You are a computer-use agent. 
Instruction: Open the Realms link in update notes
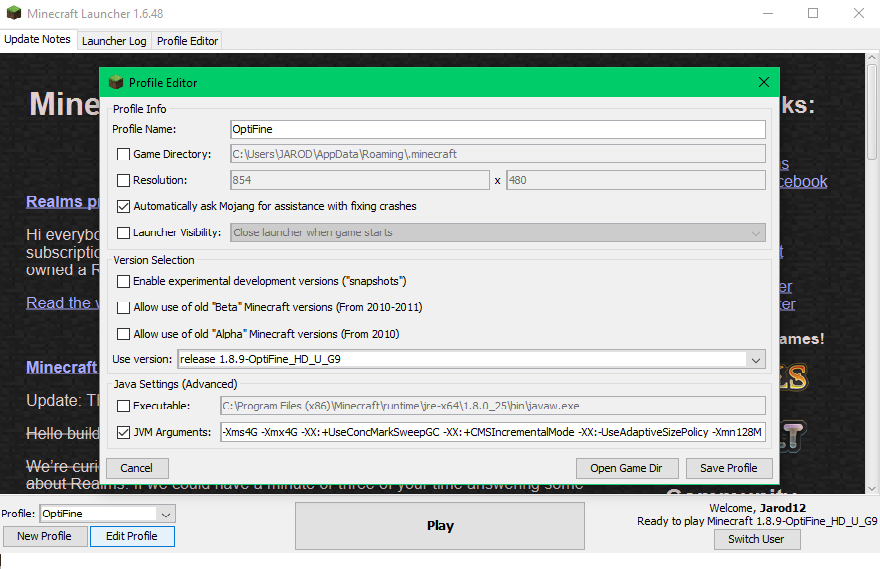(62, 201)
